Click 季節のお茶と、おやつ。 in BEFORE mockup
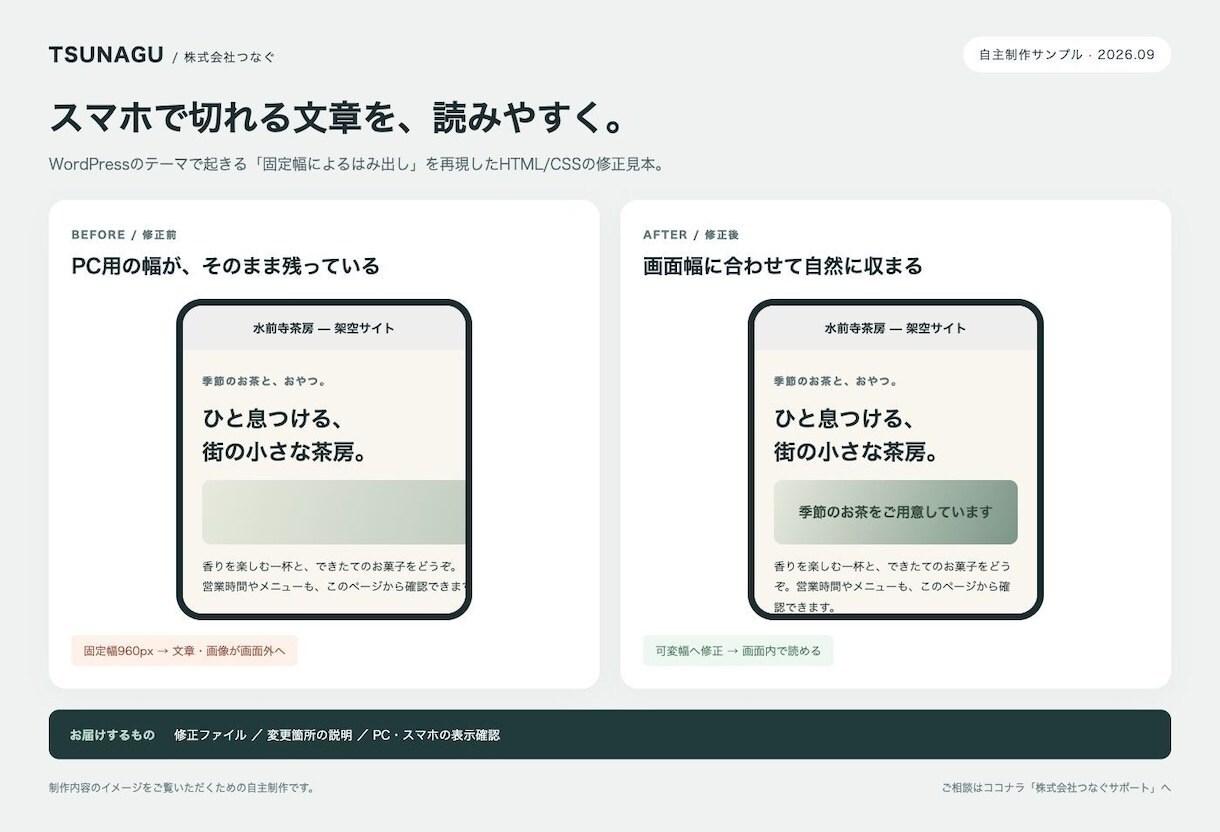Image resolution: width=1220 pixels, height=832 pixels. pyautogui.click(x=264, y=381)
